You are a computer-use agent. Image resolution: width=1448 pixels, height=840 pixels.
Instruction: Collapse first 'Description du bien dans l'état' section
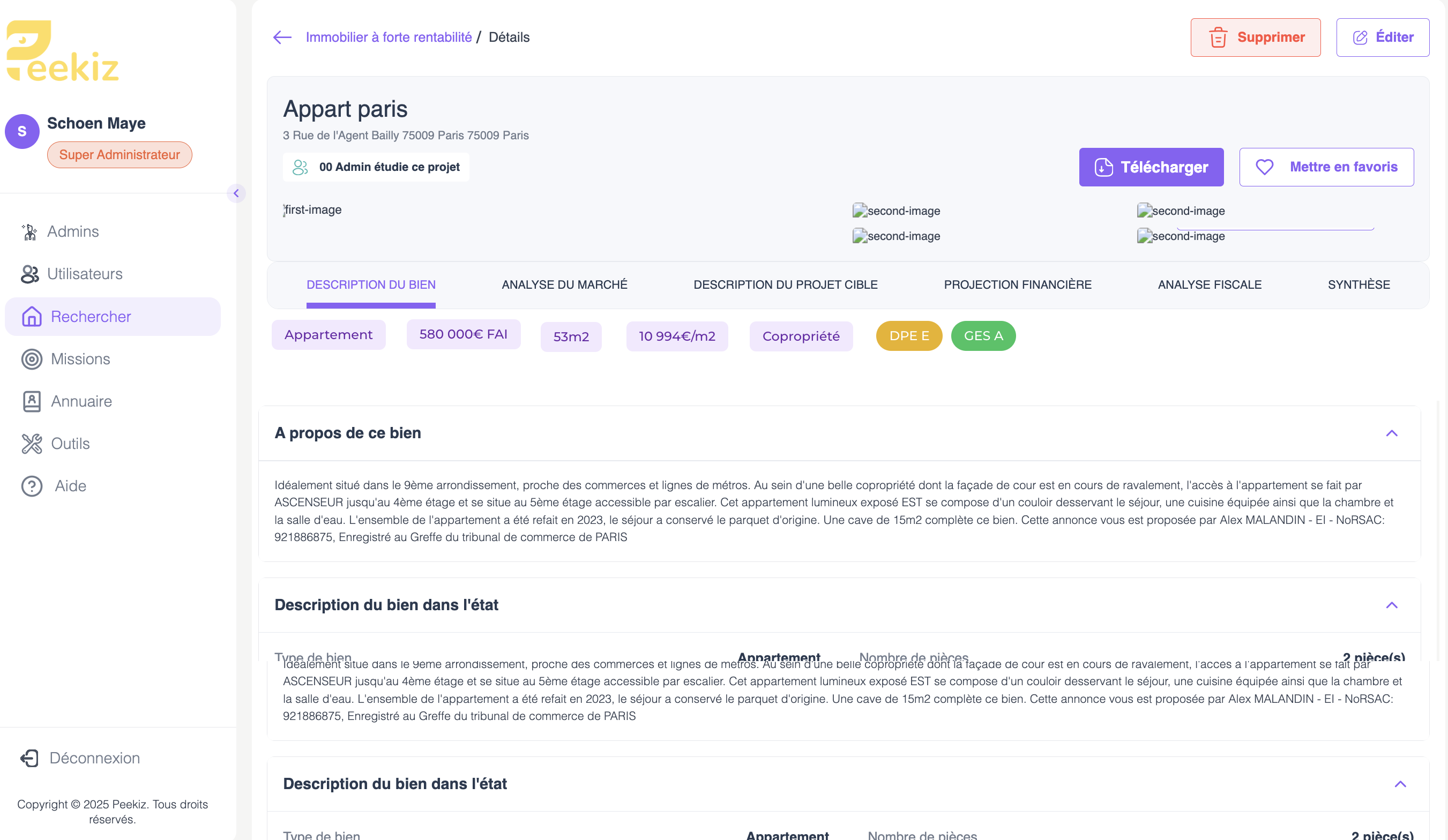[x=1391, y=605]
